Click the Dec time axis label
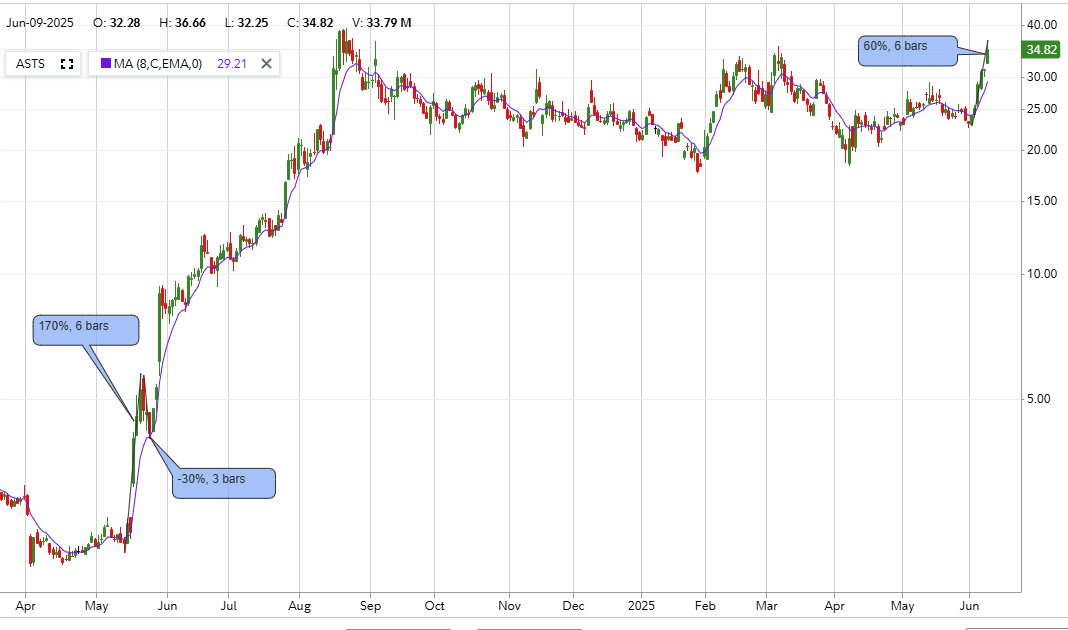1068x630 pixels. point(574,606)
